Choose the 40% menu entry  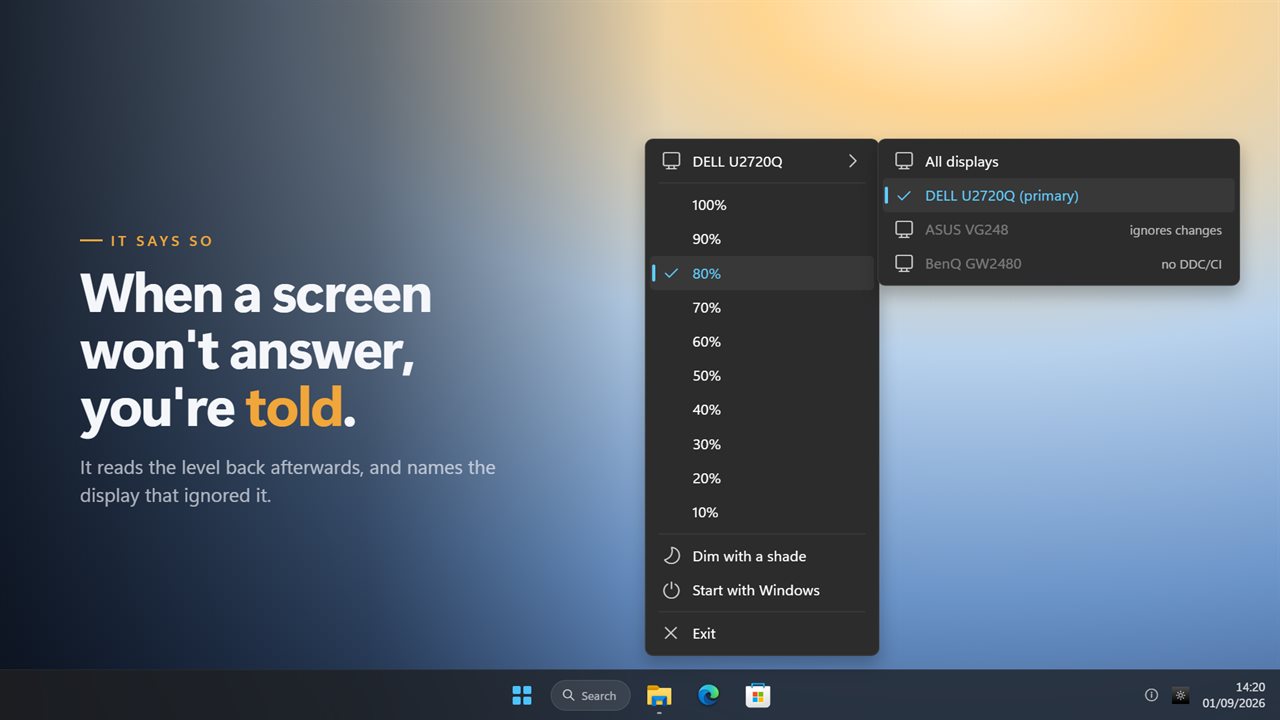(x=762, y=409)
